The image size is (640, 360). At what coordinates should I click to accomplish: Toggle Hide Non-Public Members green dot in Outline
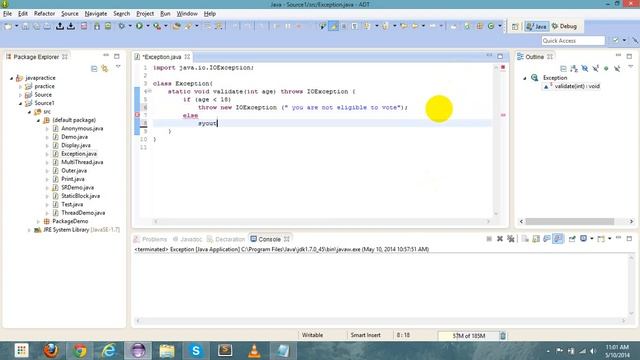click(x=606, y=69)
